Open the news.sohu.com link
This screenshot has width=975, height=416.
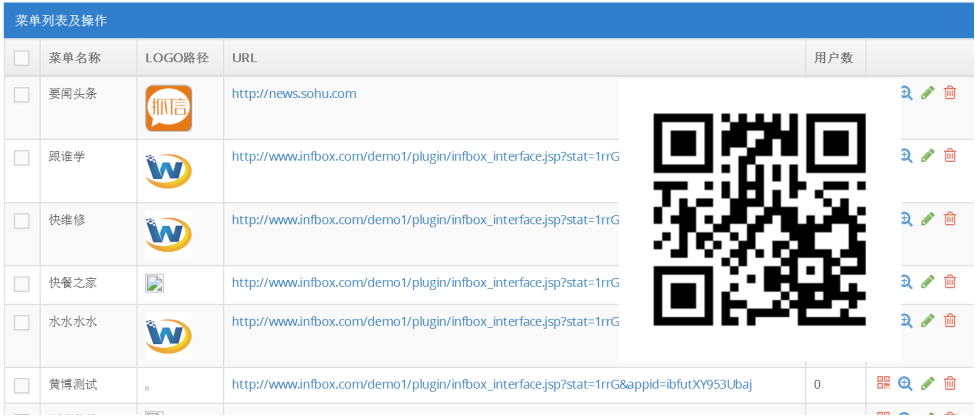click(294, 94)
